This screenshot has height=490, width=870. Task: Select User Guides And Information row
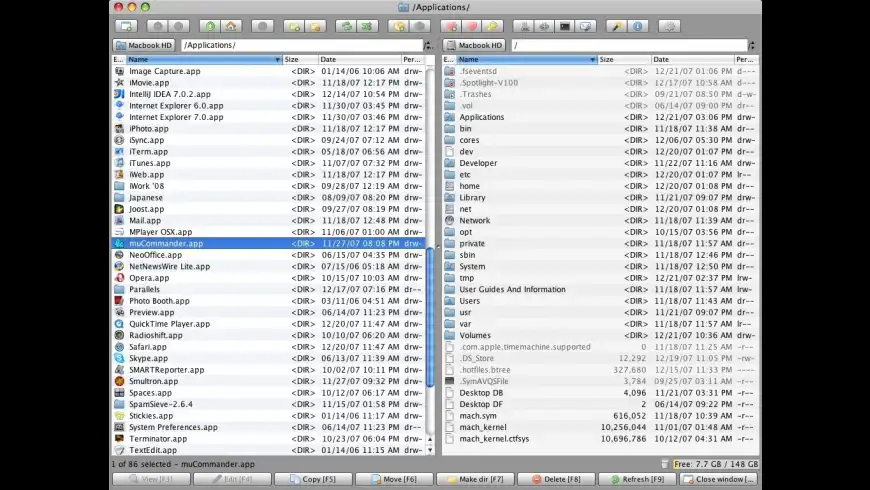(x=600, y=290)
